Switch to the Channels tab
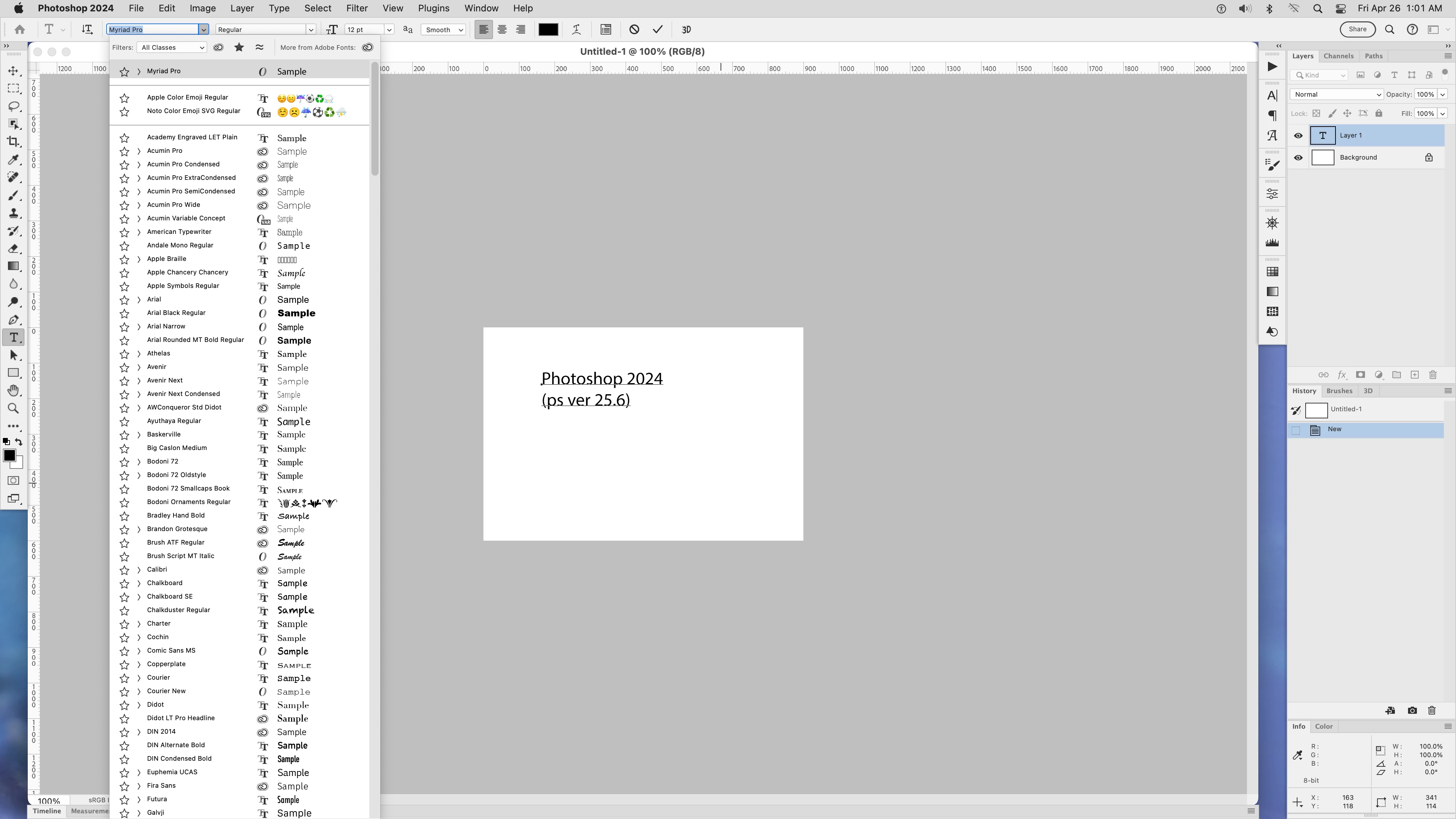Viewport: 1456px width, 819px height. [1338, 56]
